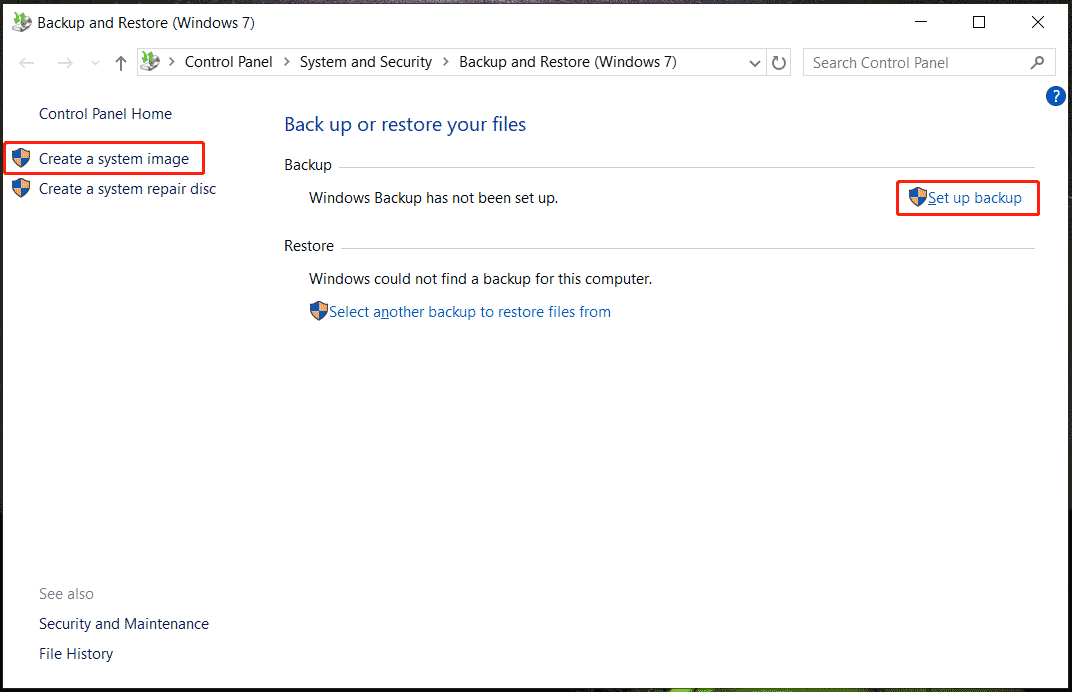Click the Set up backup link
Viewport: 1072px width, 692px height.
click(x=974, y=198)
